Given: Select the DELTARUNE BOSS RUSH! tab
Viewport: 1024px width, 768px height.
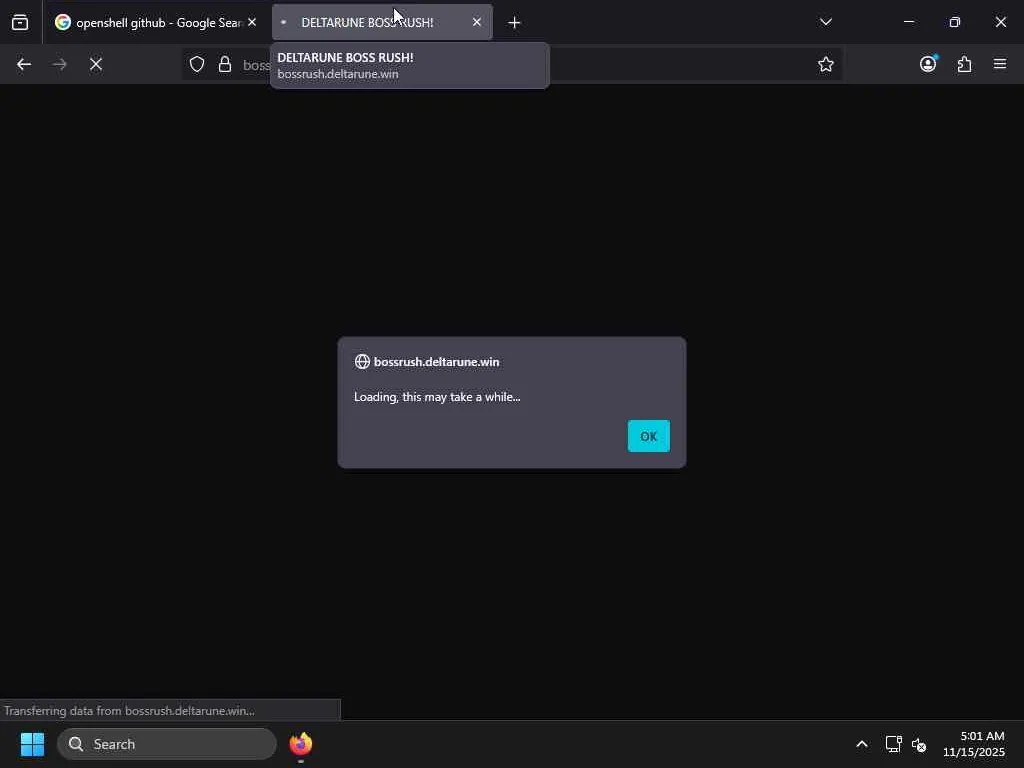Looking at the screenshot, I should pyautogui.click(x=382, y=22).
